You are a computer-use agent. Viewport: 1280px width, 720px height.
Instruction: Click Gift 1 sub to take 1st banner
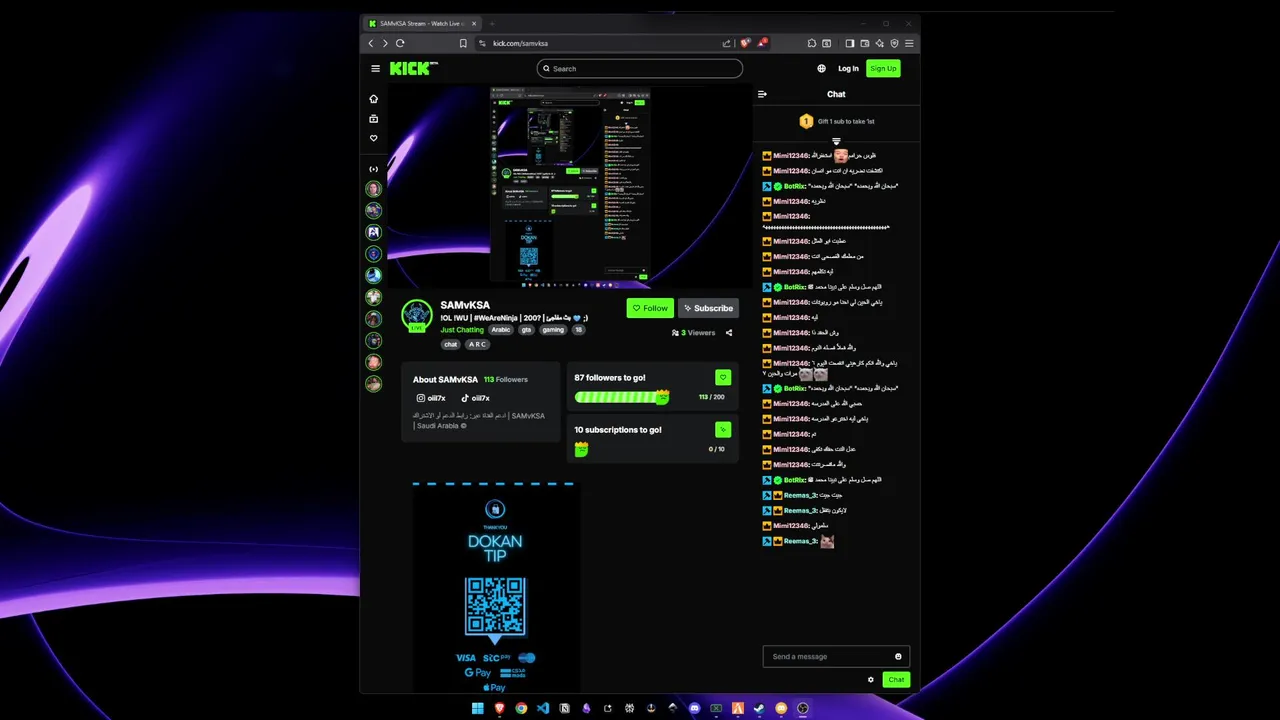pyautogui.click(x=836, y=121)
